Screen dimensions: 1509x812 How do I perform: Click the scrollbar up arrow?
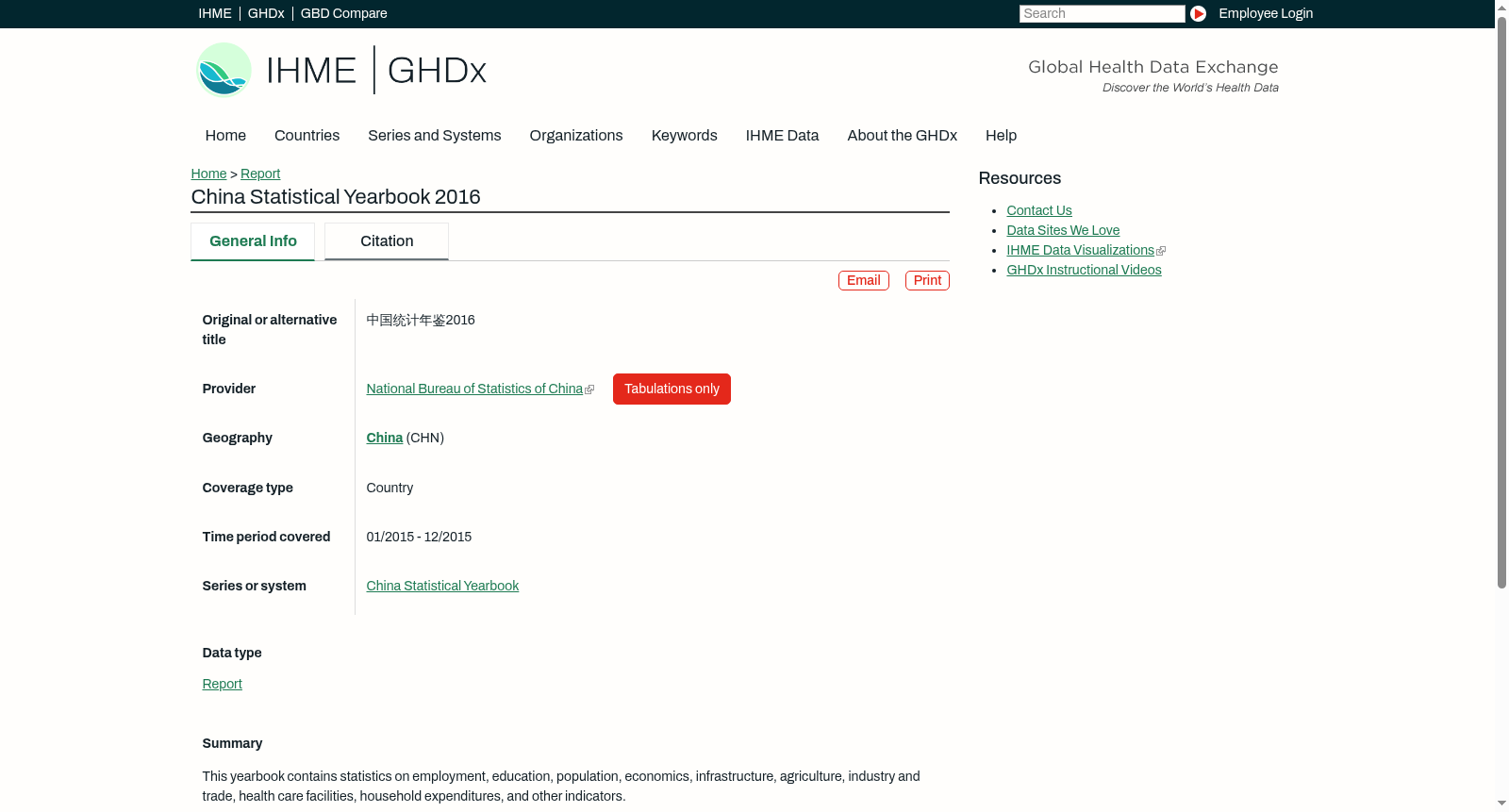(1501, 8)
